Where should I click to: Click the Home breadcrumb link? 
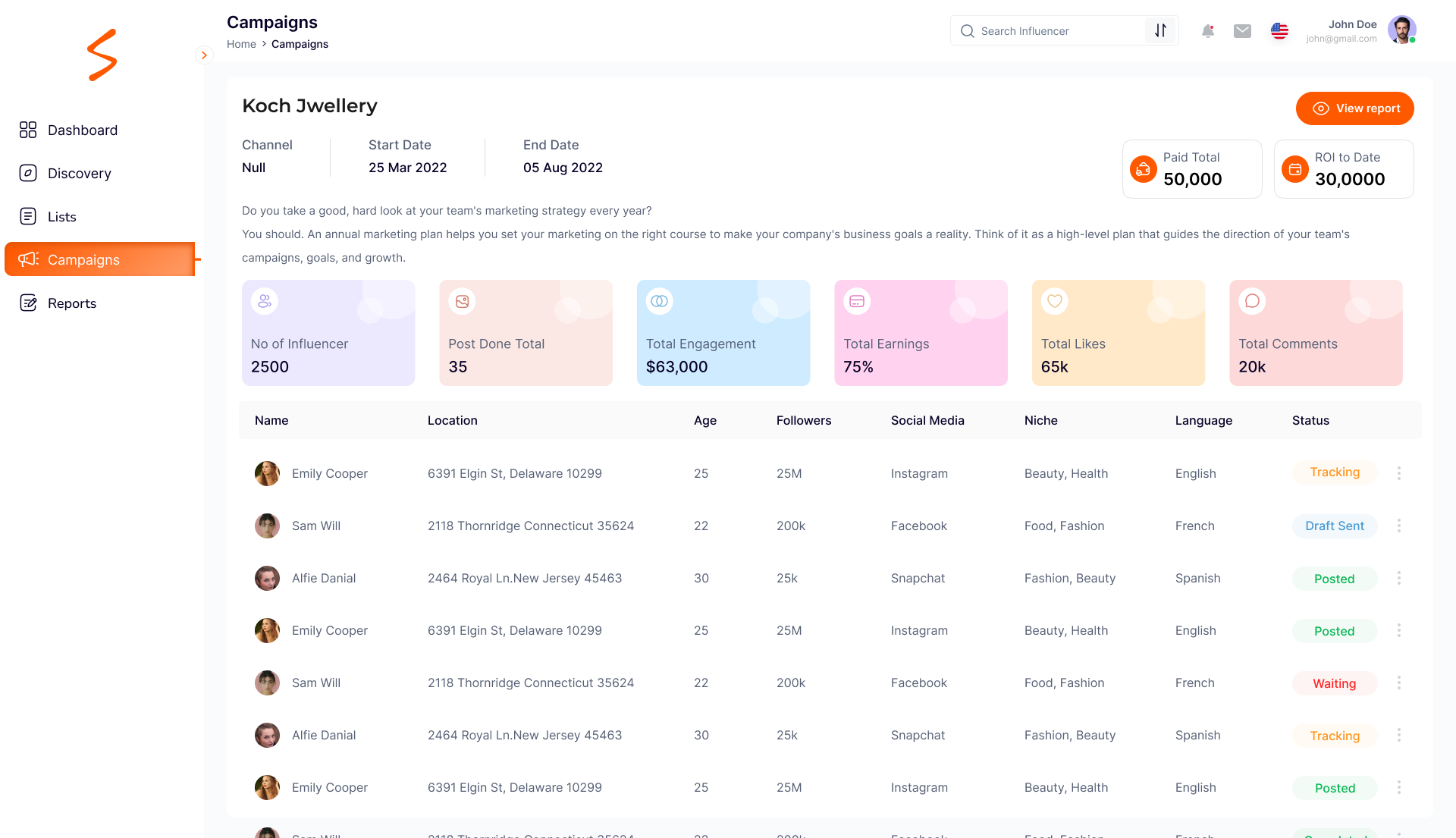tap(241, 44)
